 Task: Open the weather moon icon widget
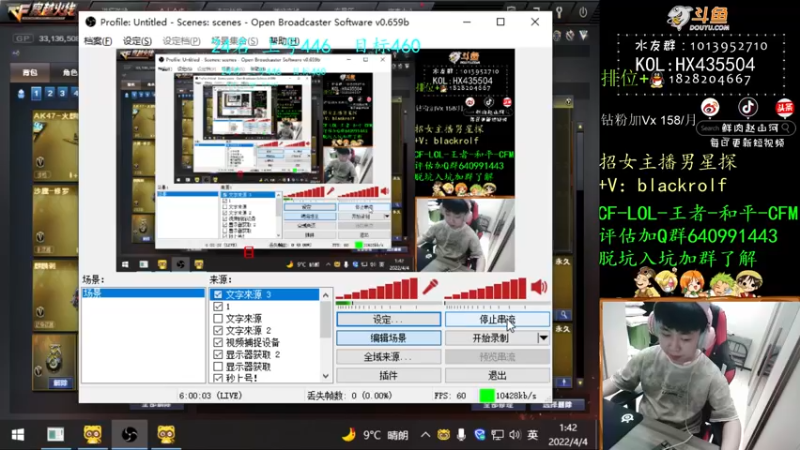348,435
